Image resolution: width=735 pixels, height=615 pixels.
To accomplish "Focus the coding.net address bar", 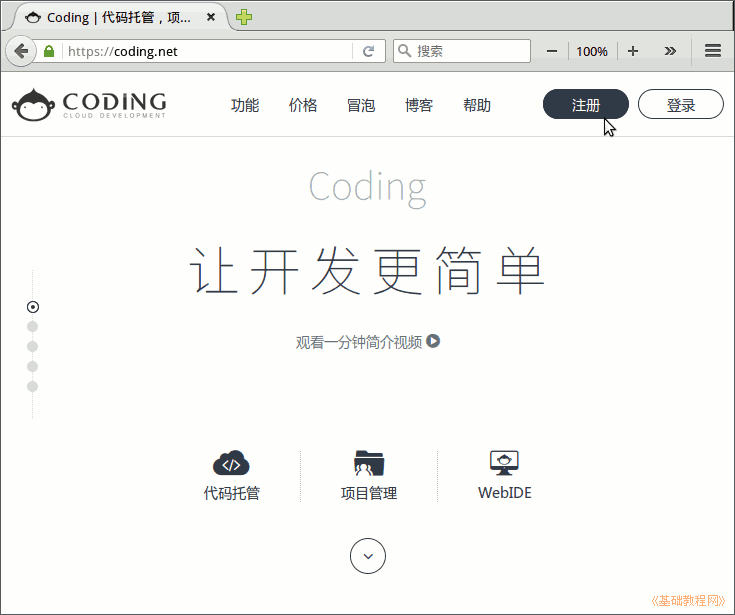I will 209,51.
